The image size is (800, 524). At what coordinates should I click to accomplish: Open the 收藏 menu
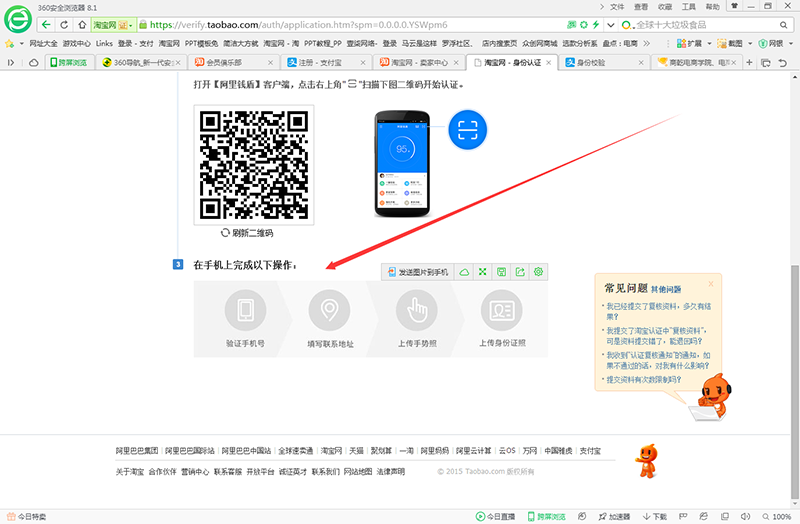665,7
